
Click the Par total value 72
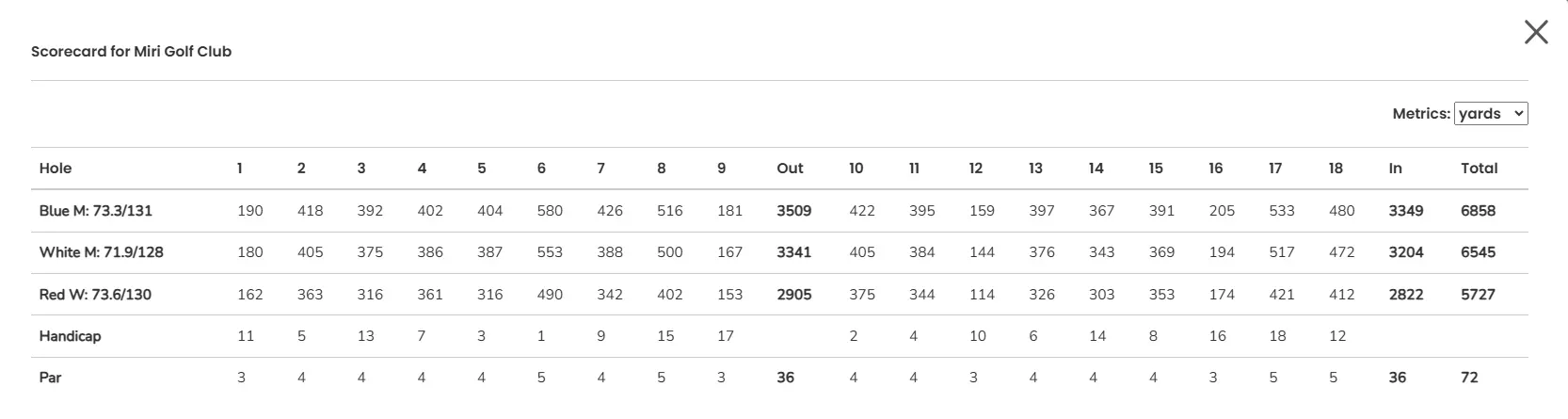pos(1469,378)
